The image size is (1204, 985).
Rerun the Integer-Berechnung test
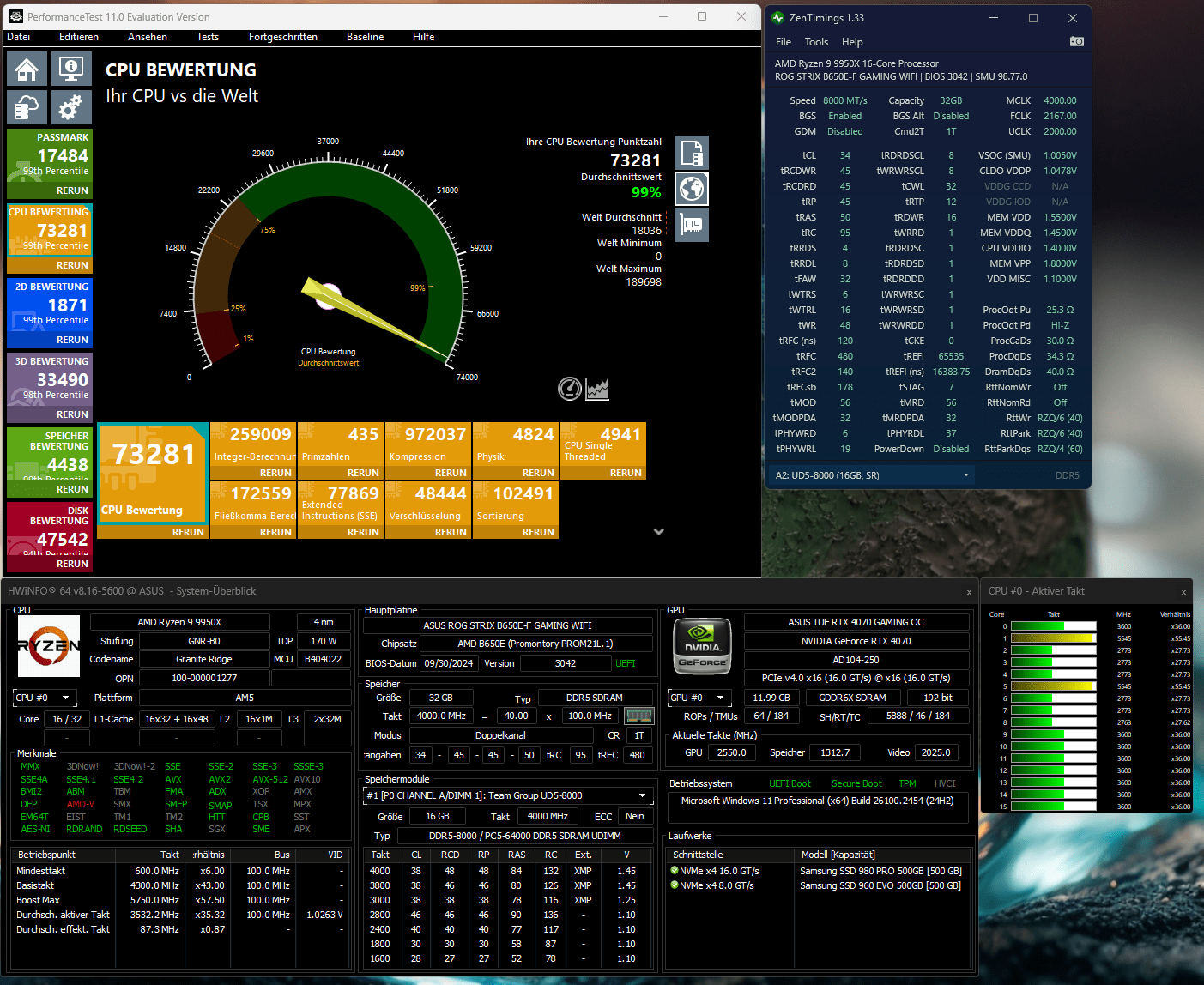tap(275, 473)
